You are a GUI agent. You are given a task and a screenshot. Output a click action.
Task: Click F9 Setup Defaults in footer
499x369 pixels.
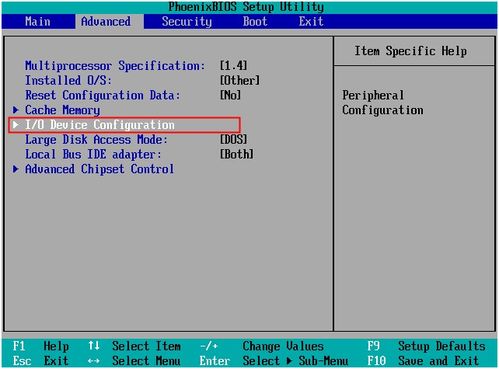click(426, 346)
